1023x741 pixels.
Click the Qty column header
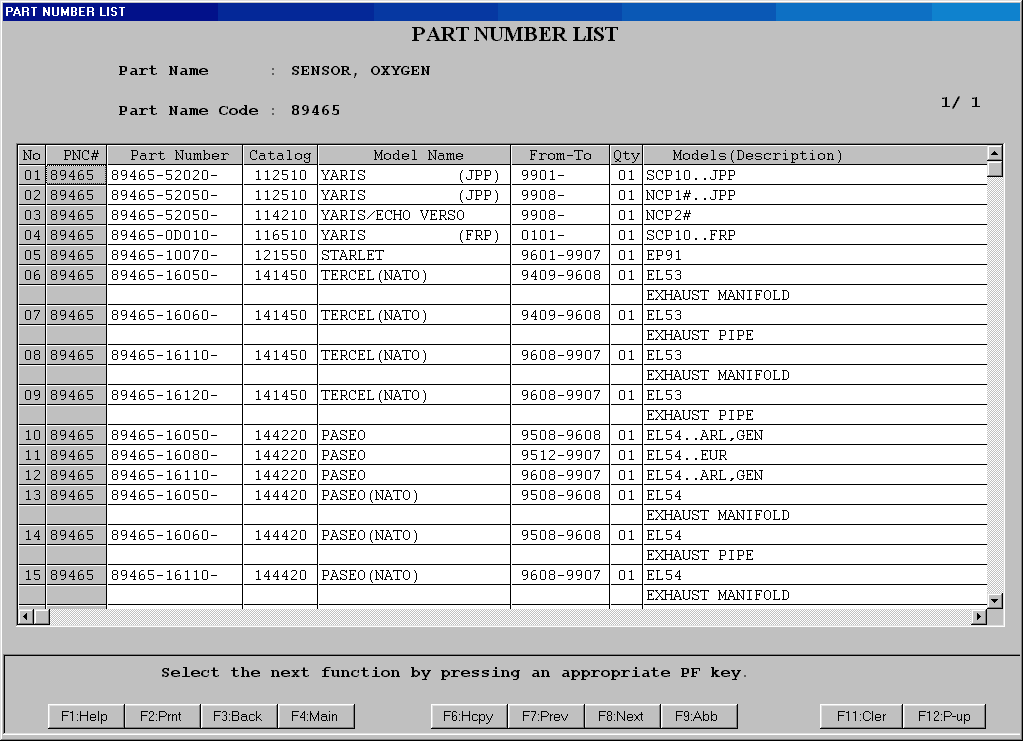[626, 155]
